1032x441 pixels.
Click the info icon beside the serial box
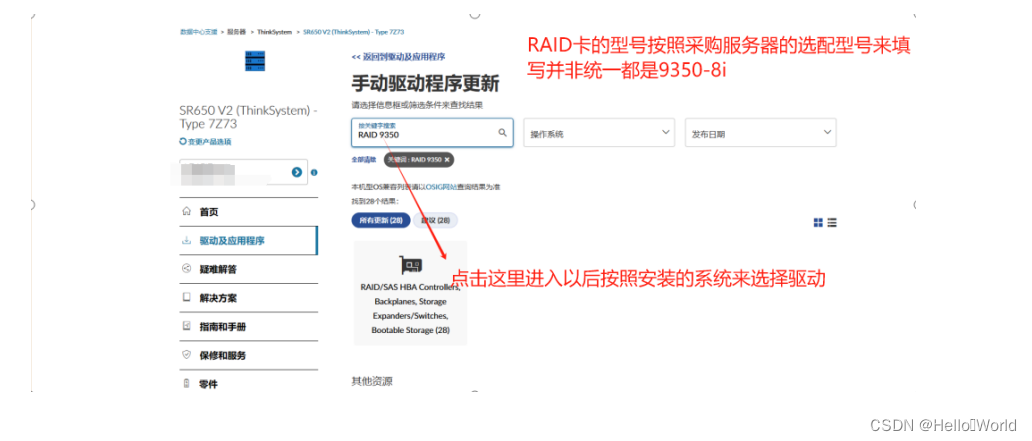(314, 172)
